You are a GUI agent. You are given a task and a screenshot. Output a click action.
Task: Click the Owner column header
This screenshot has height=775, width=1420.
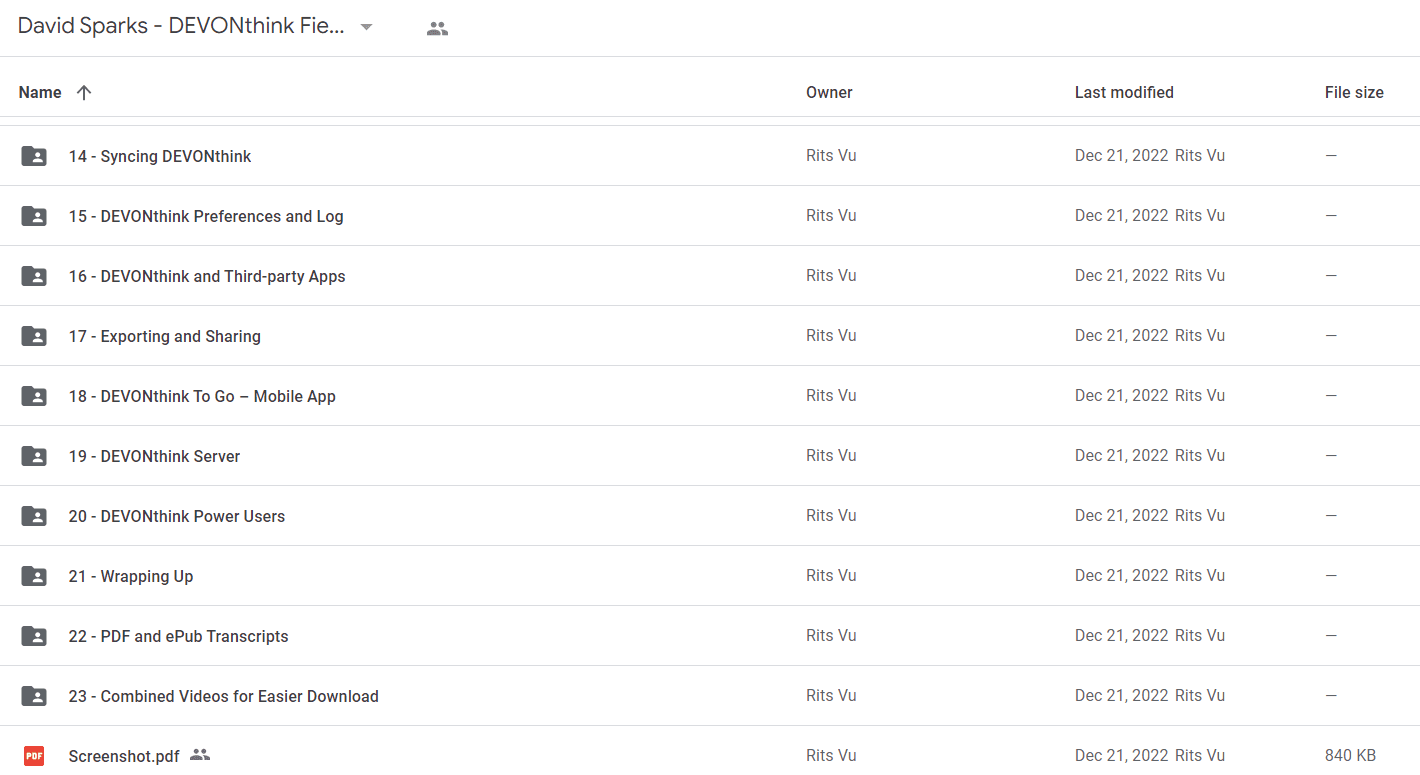point(829,92)
